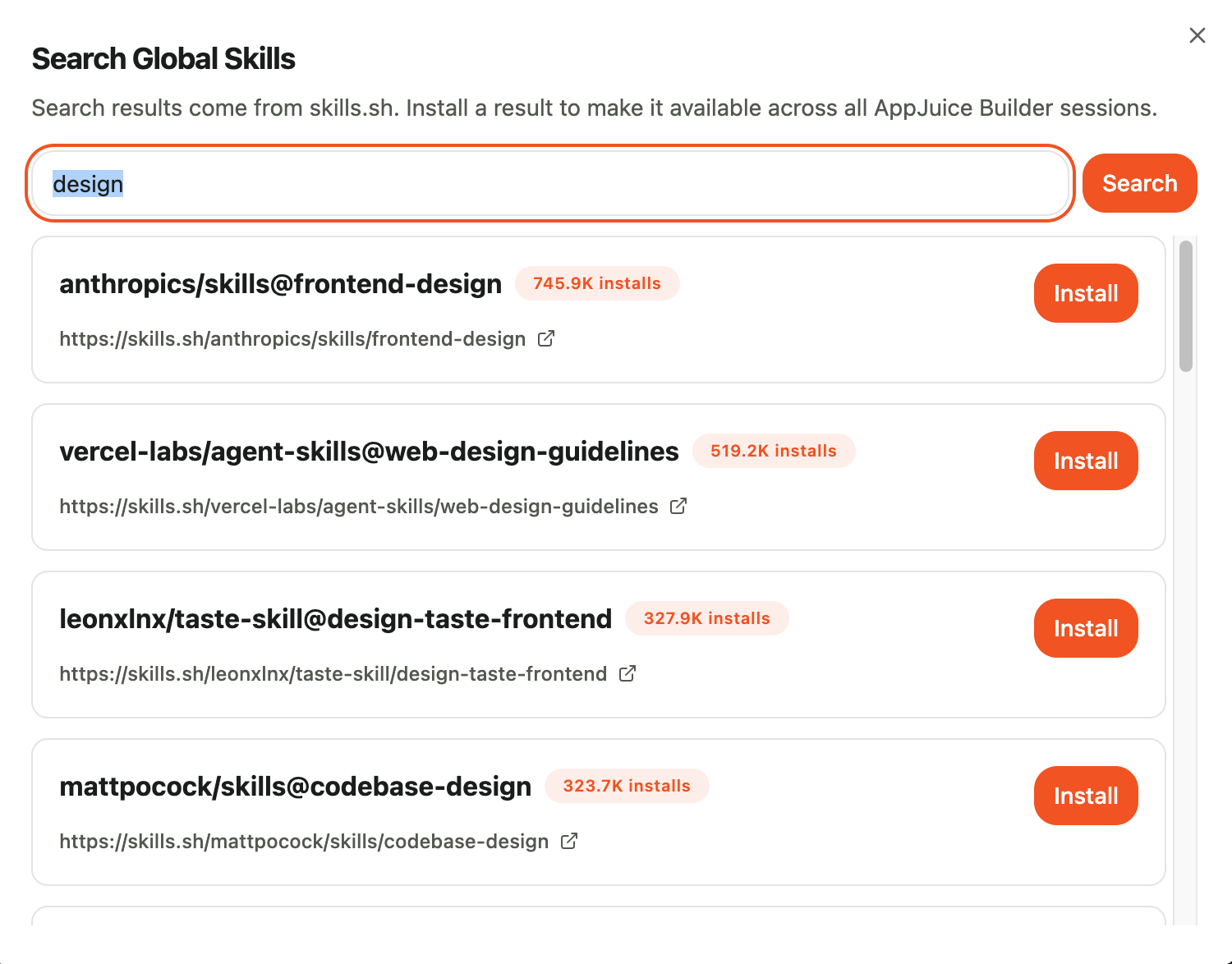Open external link icon for design-taste-frontend URL

click(627, 673)
